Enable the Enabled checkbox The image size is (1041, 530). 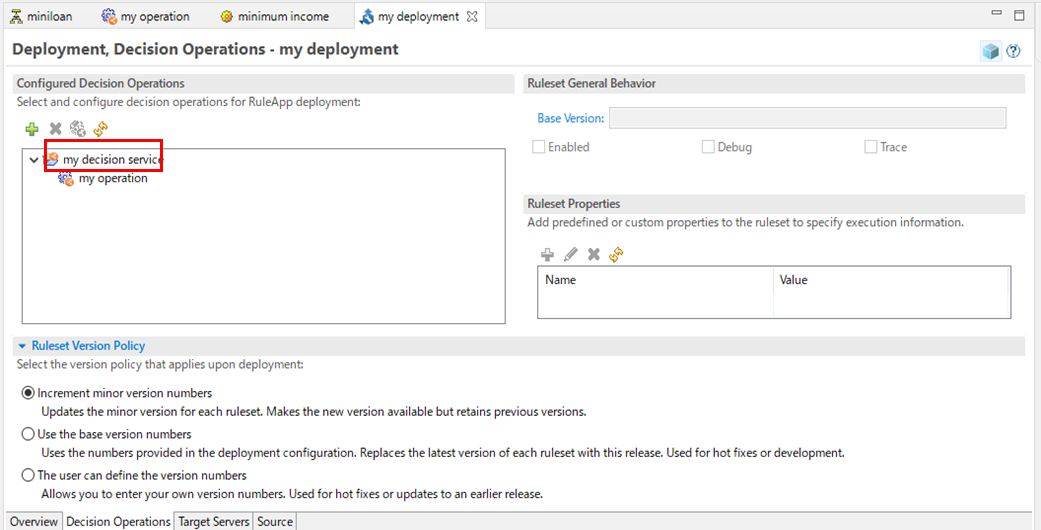tap(538, 147)
